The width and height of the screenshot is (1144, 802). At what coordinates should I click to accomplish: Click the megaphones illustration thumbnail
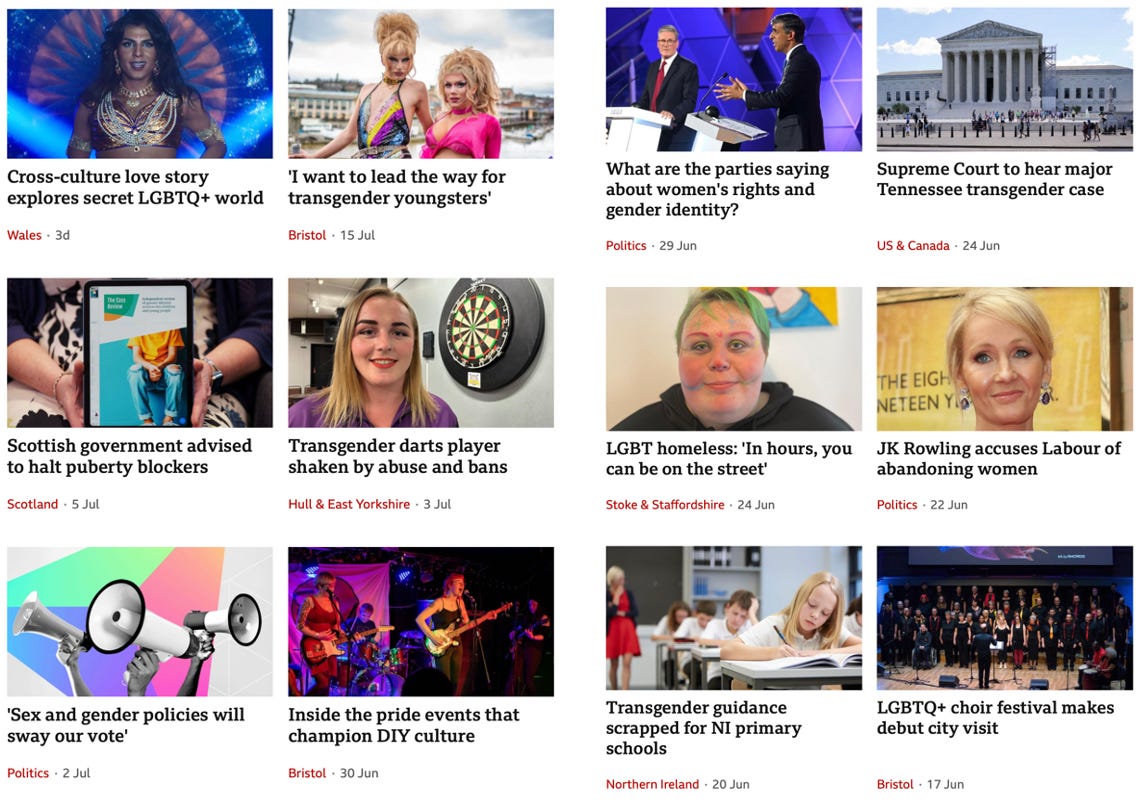click(x=140, y=621)
